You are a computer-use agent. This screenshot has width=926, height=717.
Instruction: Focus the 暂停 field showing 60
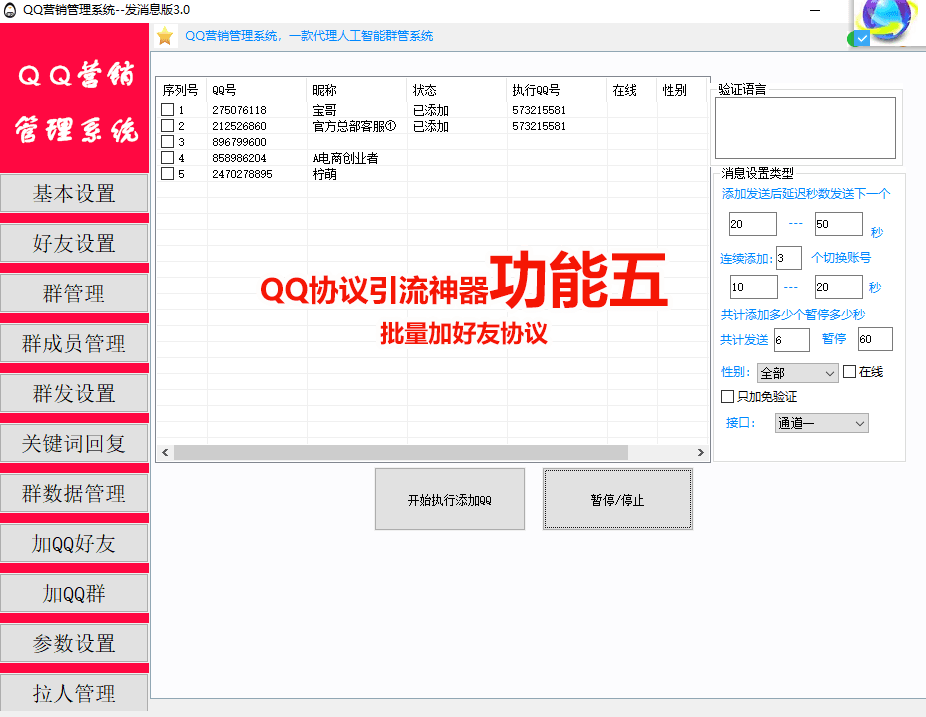click(x=875, y=339)
